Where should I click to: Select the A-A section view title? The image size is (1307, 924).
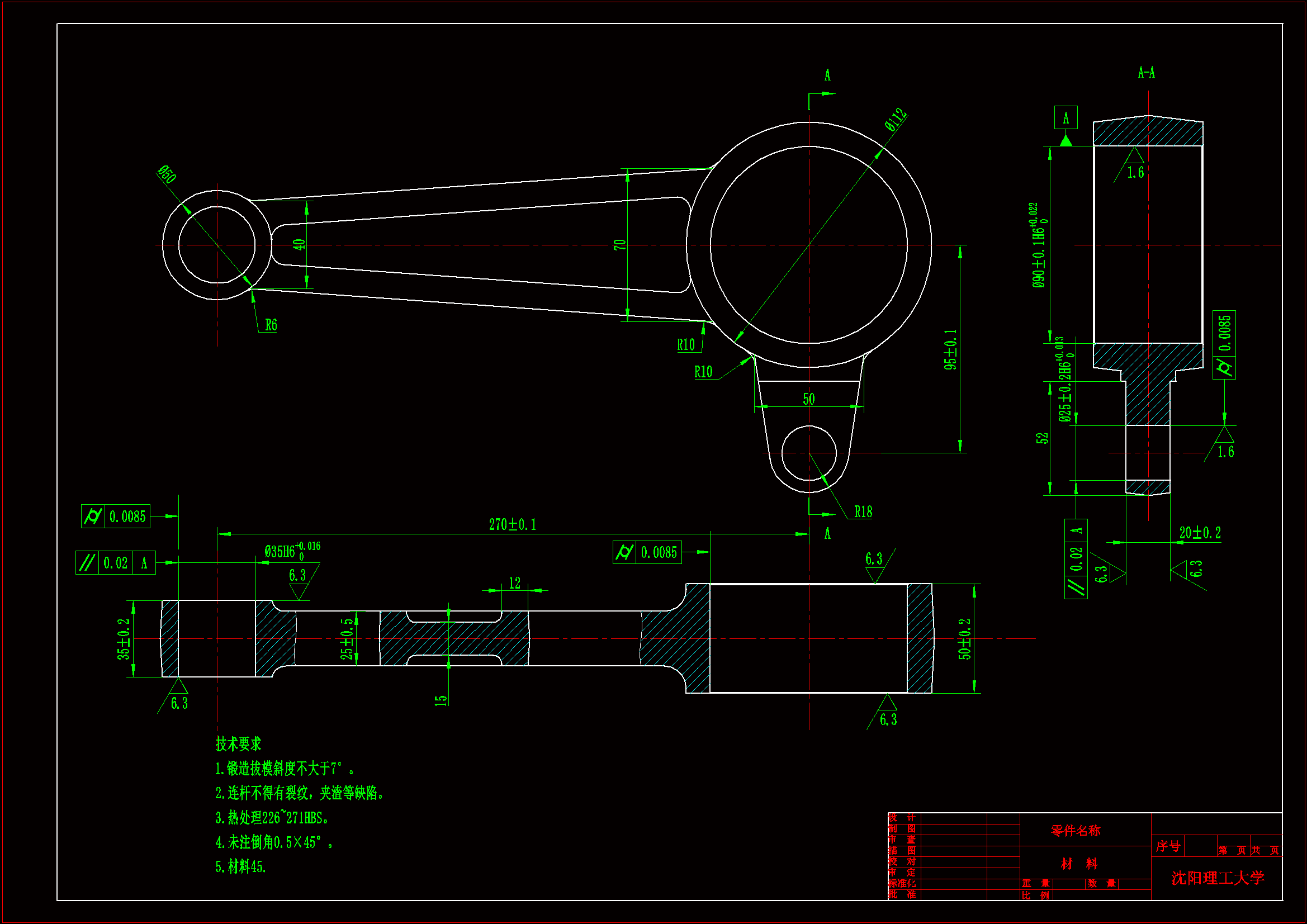pos(1146,73)
